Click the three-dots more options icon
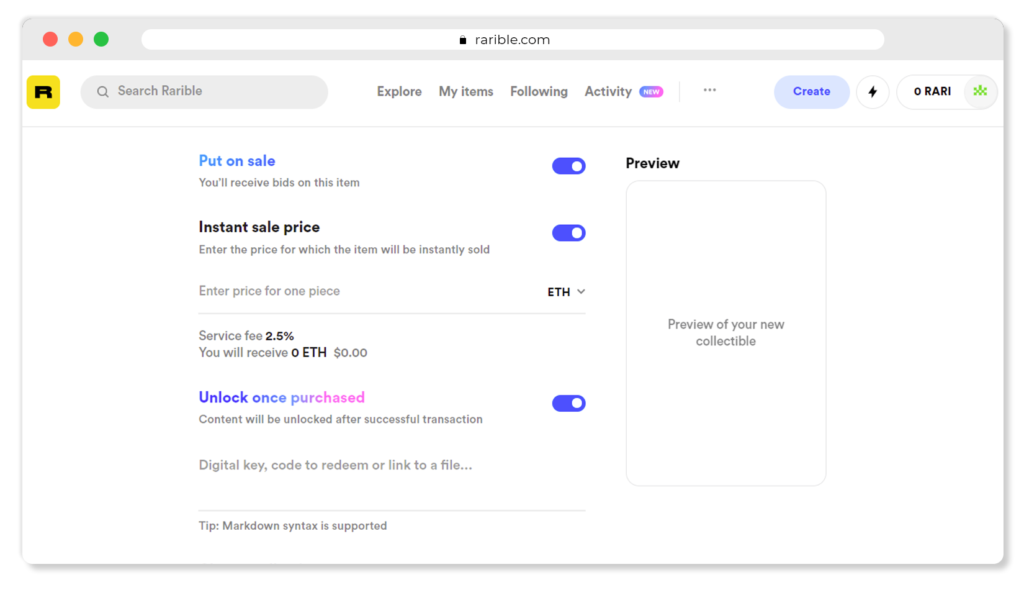This screenshot has height=590, width=1024. [x=709, y=90]
